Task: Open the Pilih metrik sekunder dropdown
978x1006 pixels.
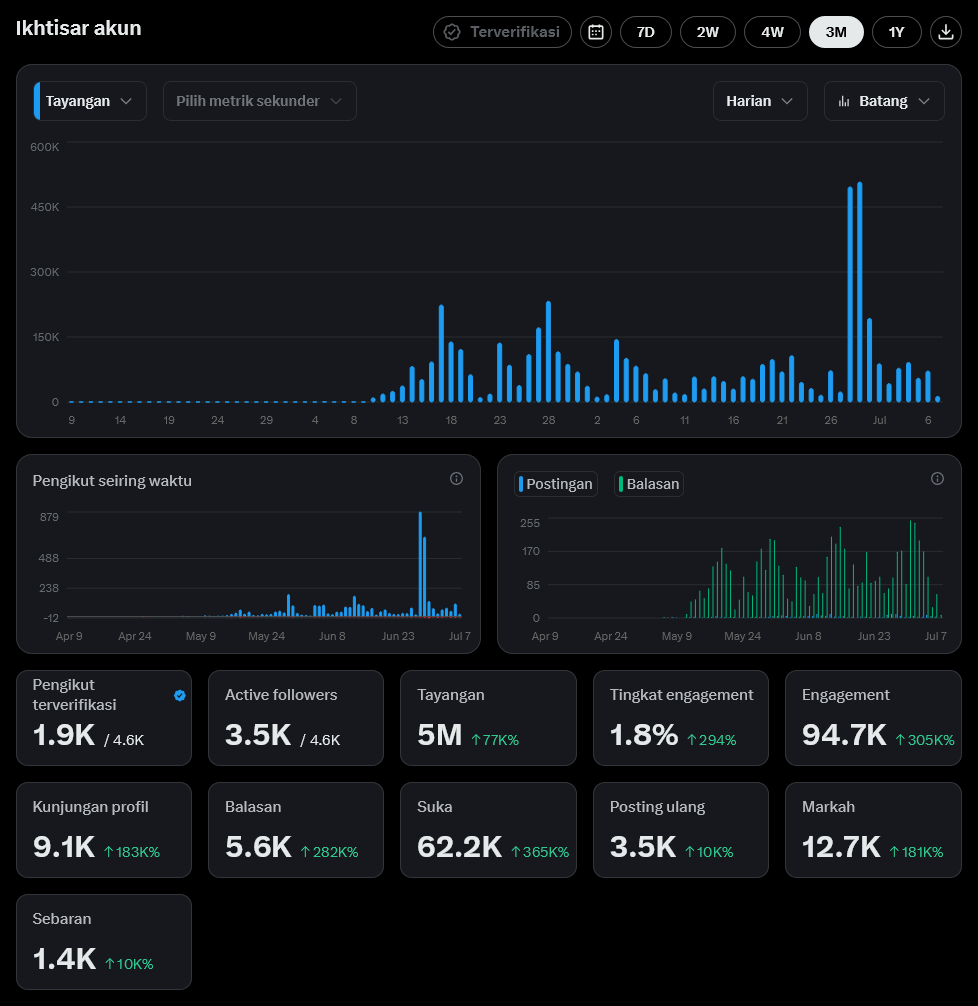Action: (x=260, y=101)
